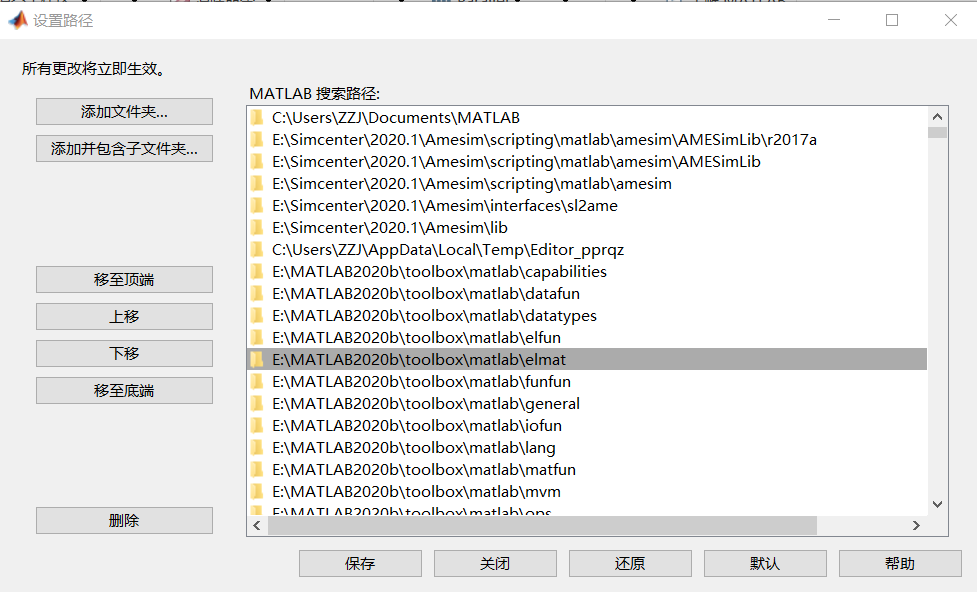Click the folder icon beside the Editor_pprqz temp path
The height and width of the screenshot is (592, 977).
tap(257, 249)
